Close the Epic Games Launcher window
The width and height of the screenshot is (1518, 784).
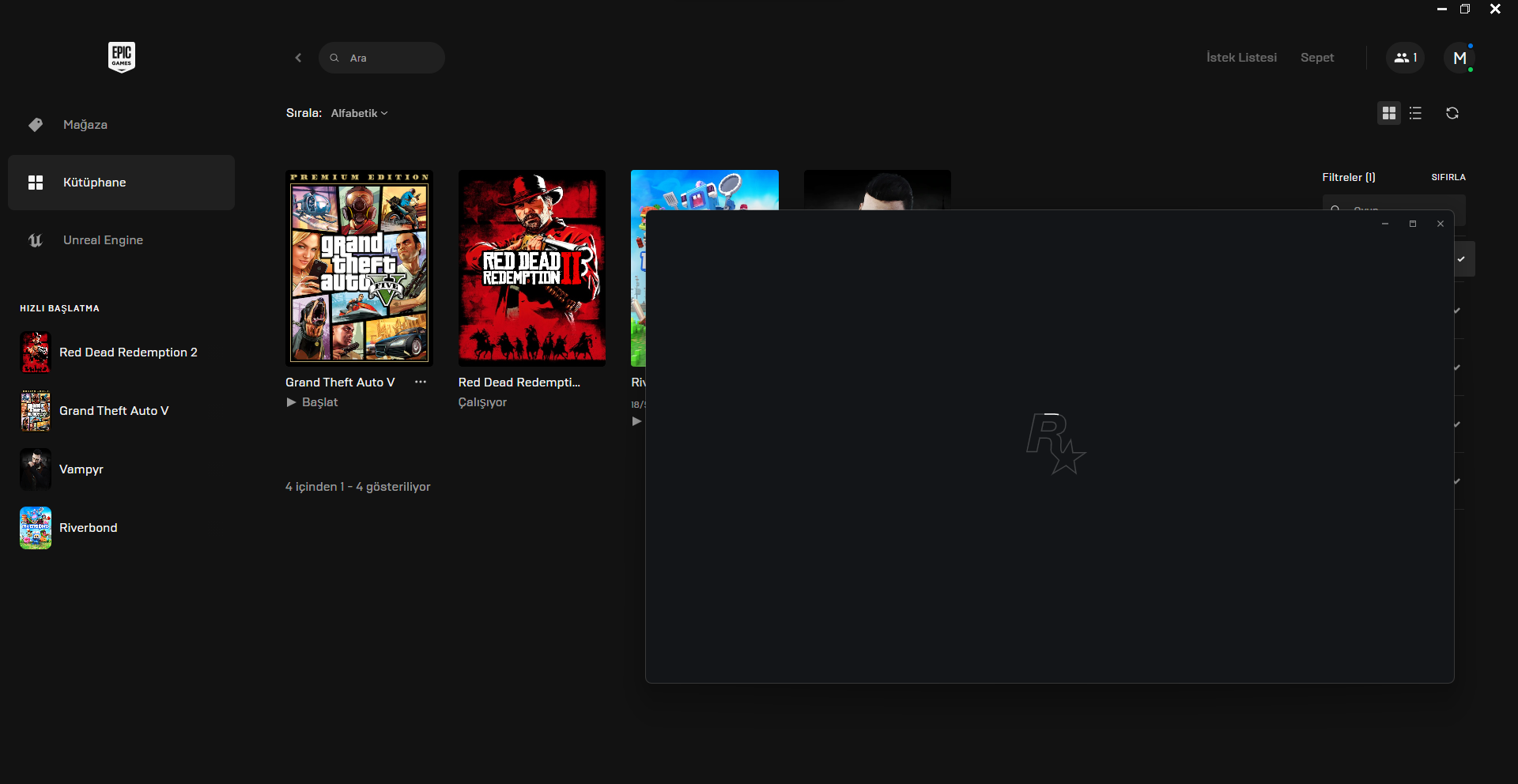point(1495,9)
